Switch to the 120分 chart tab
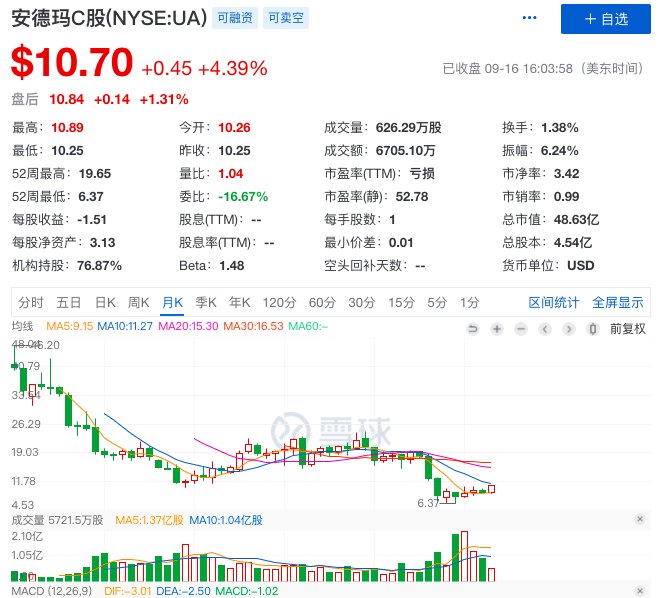The image size is (672, 598). (279, 303)
